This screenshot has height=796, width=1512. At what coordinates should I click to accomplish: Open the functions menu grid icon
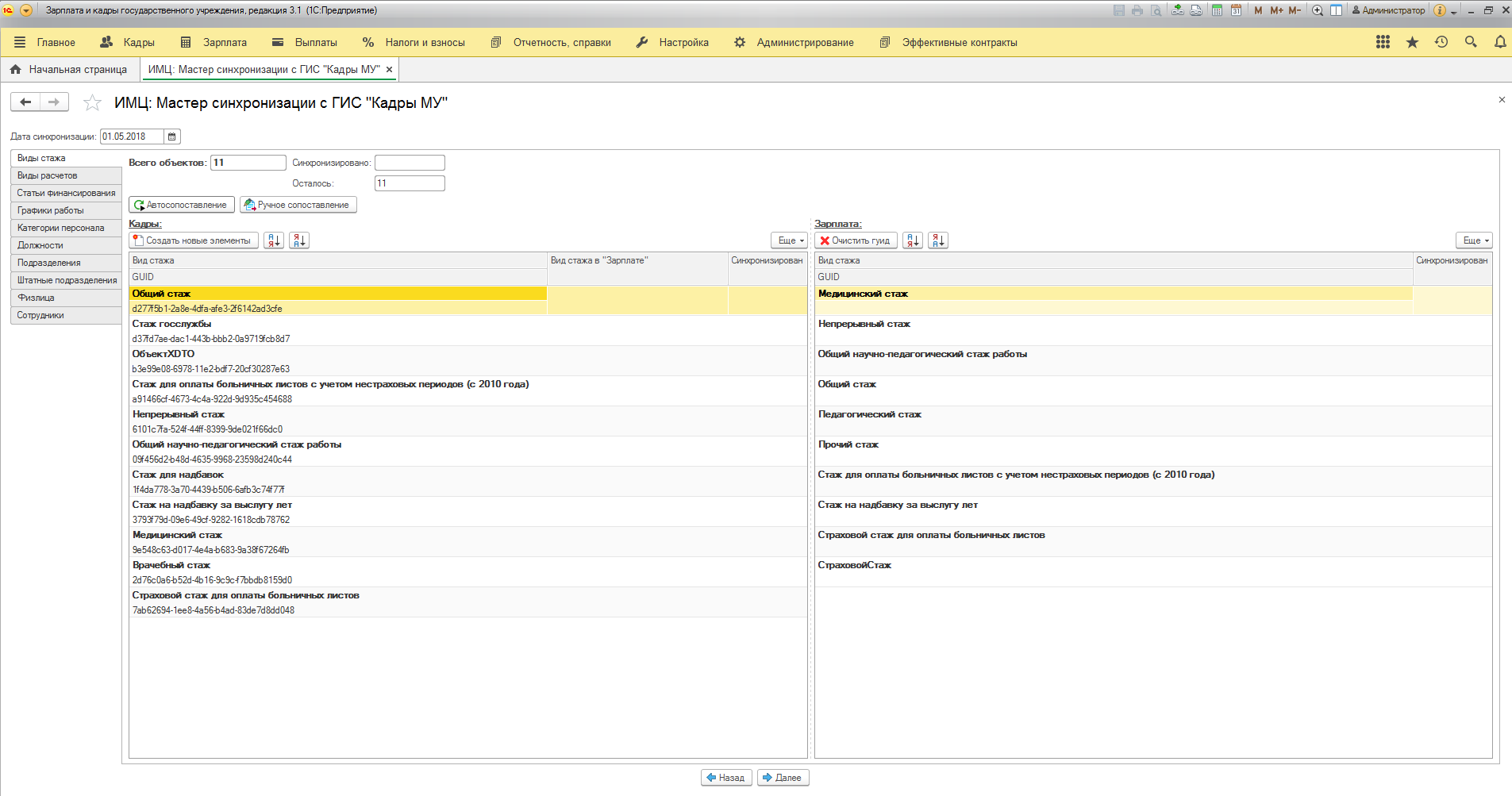(1383, 42)
